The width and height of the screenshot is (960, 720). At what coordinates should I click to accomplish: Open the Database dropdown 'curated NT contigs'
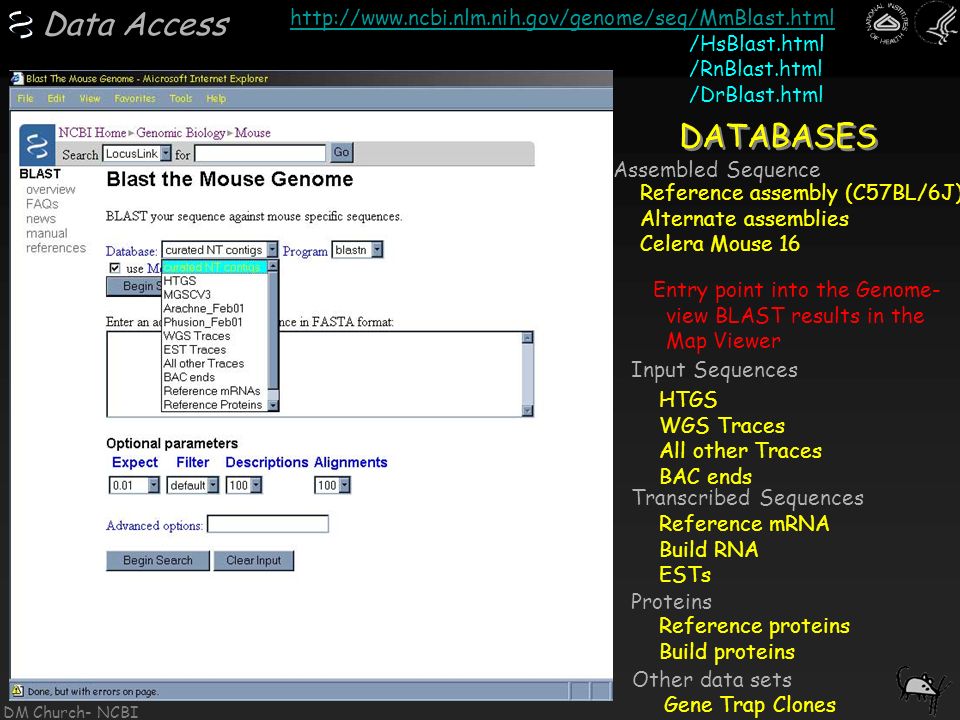coord(220,250)
